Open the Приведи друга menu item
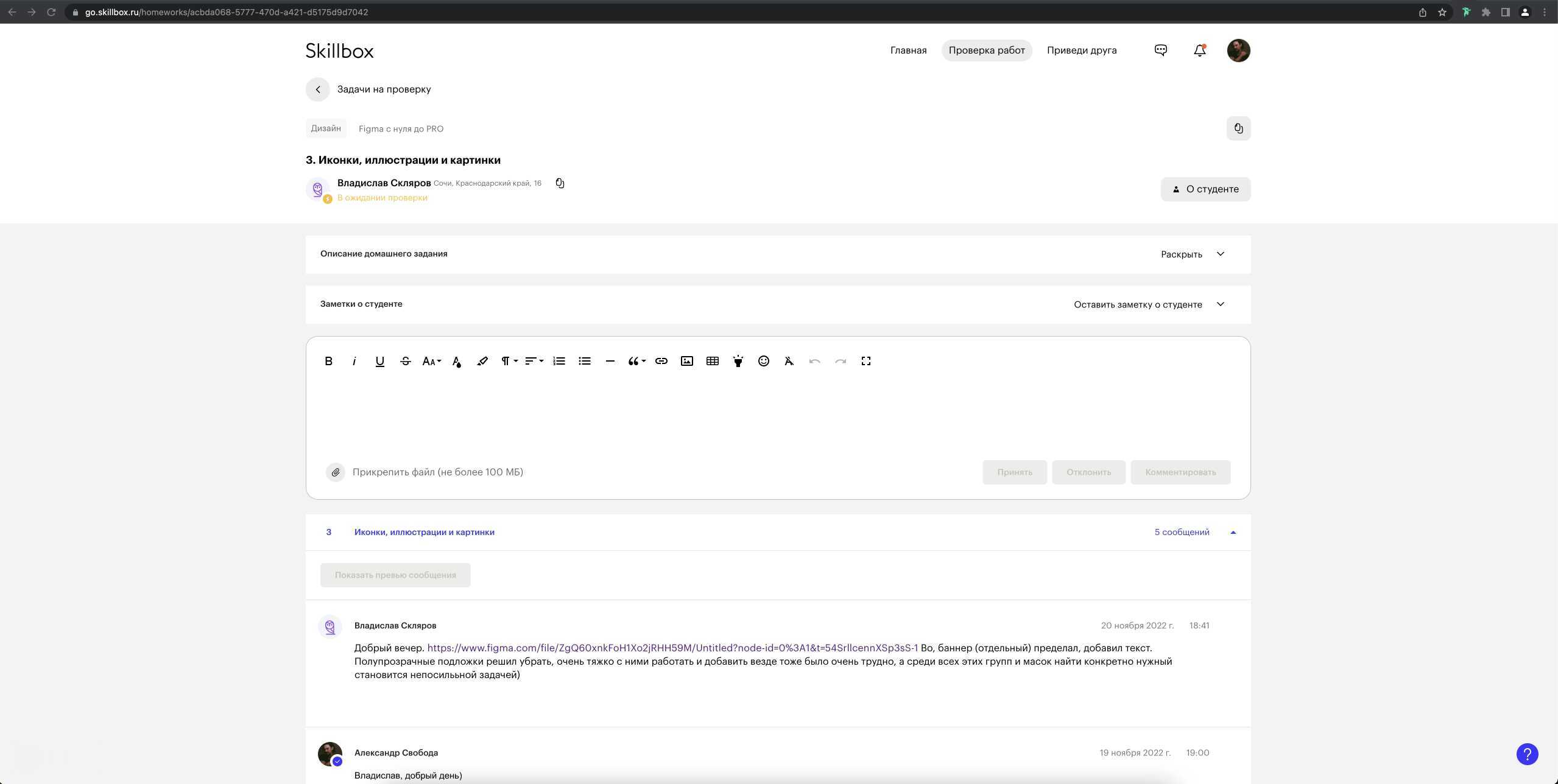 point(1081,51)
